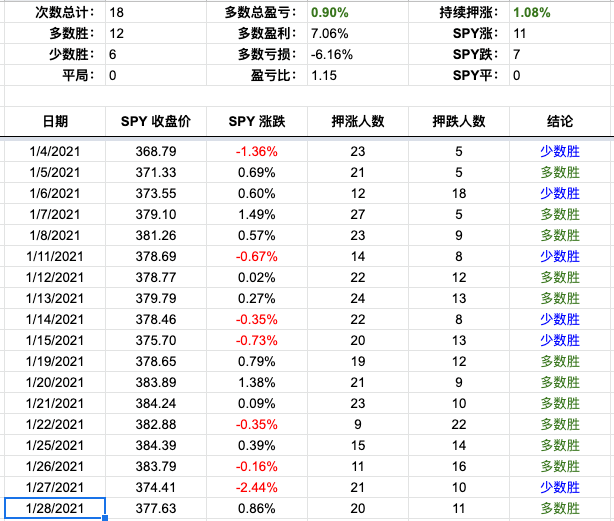Image resolution: width=614 pixels, height=521 pixels.
Task: Select the change cell 0.60%
Action: coord(257,193)
